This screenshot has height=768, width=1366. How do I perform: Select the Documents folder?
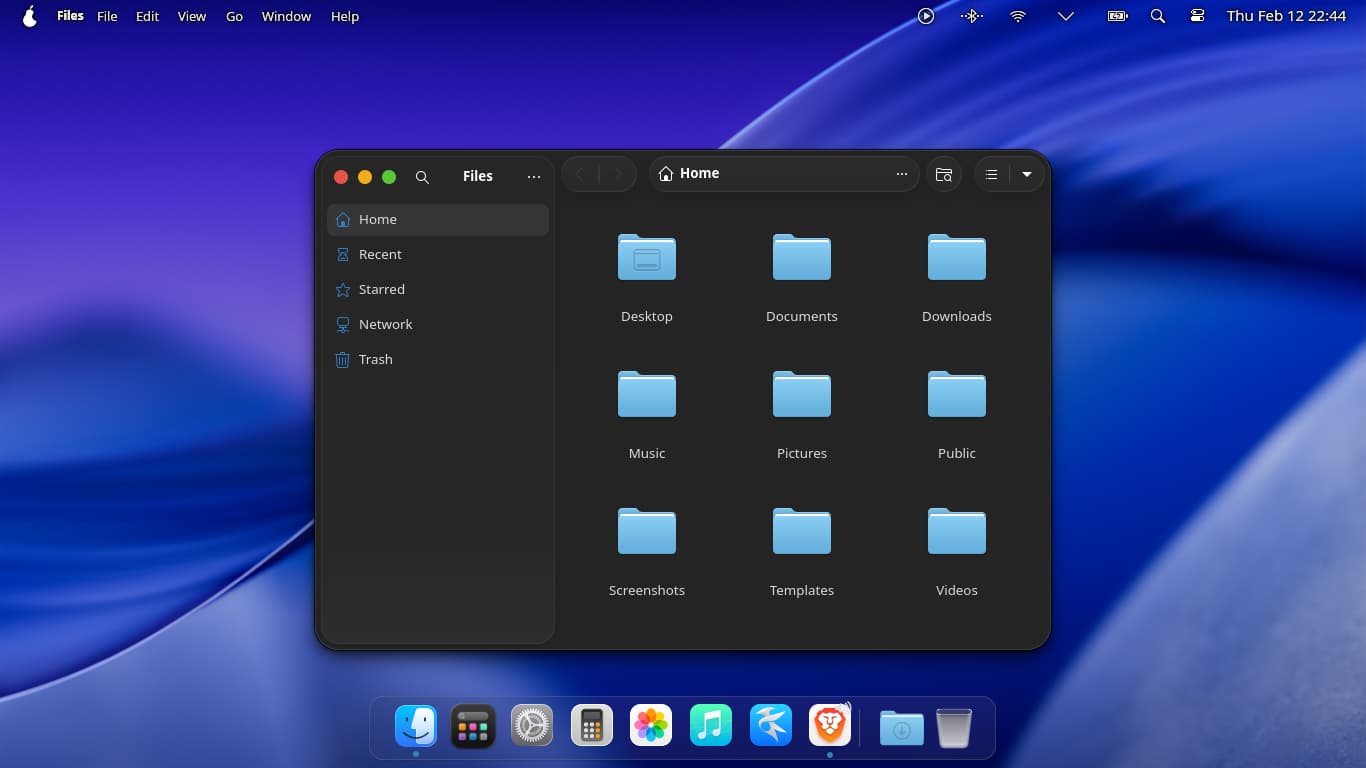pyautogui.click(x=801, y=259)
